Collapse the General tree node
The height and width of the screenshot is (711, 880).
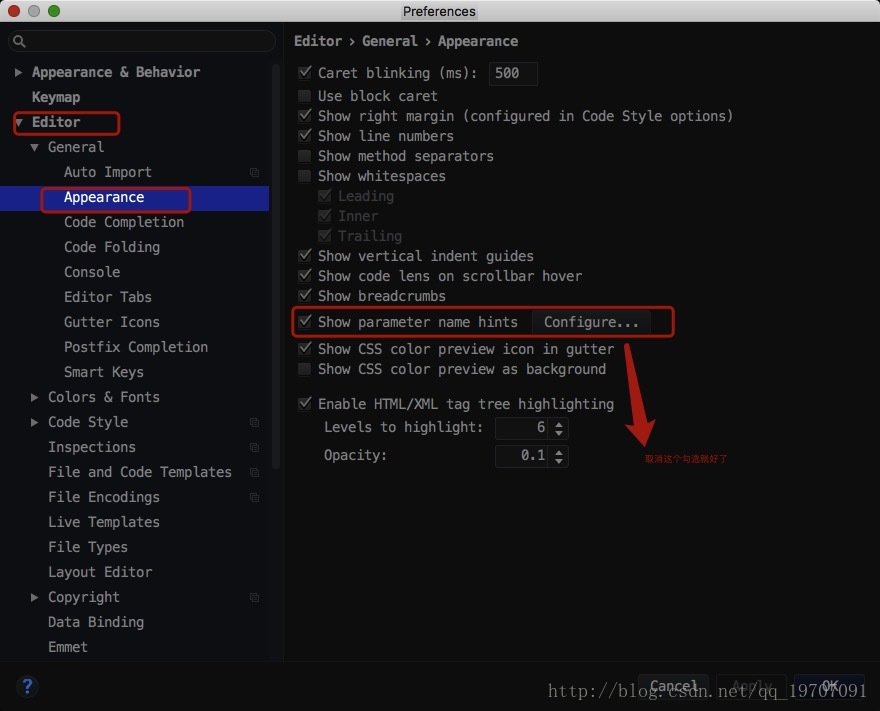coord(35,147)
